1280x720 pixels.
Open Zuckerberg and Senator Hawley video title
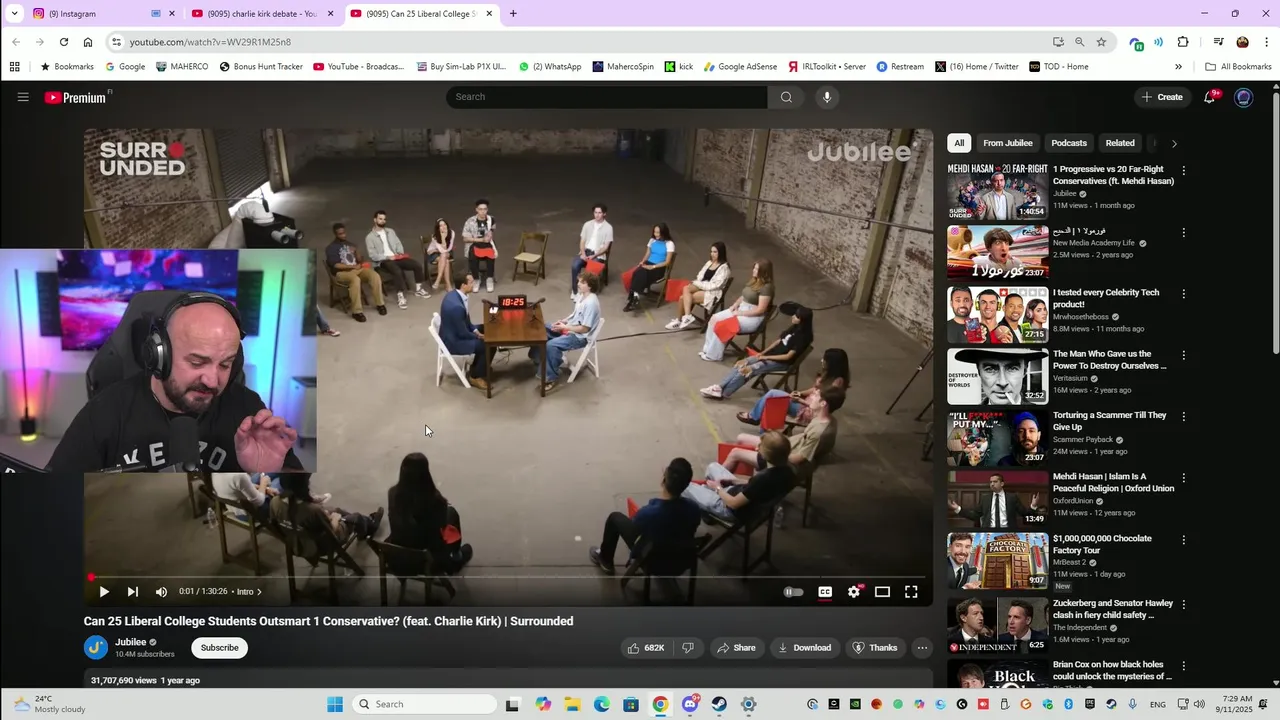pyautogui.click(x=1112, y=609)
